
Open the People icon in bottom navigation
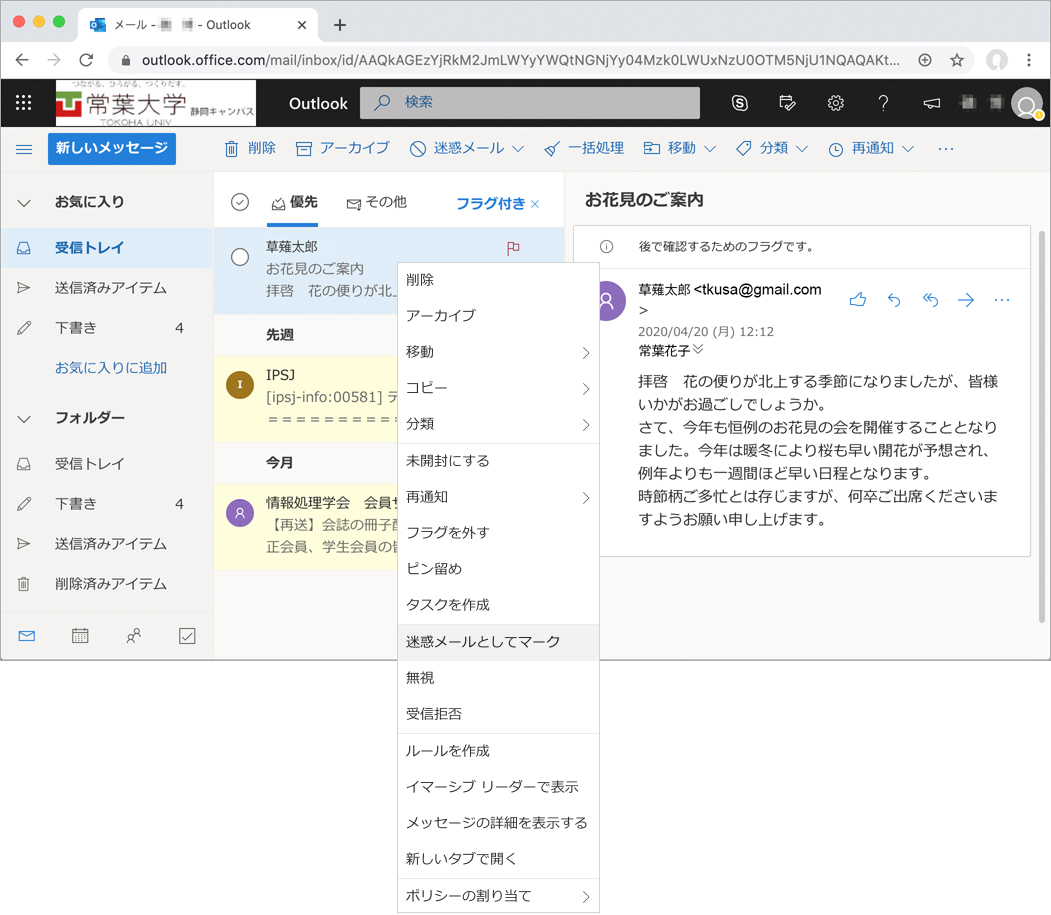coord(134,635)
